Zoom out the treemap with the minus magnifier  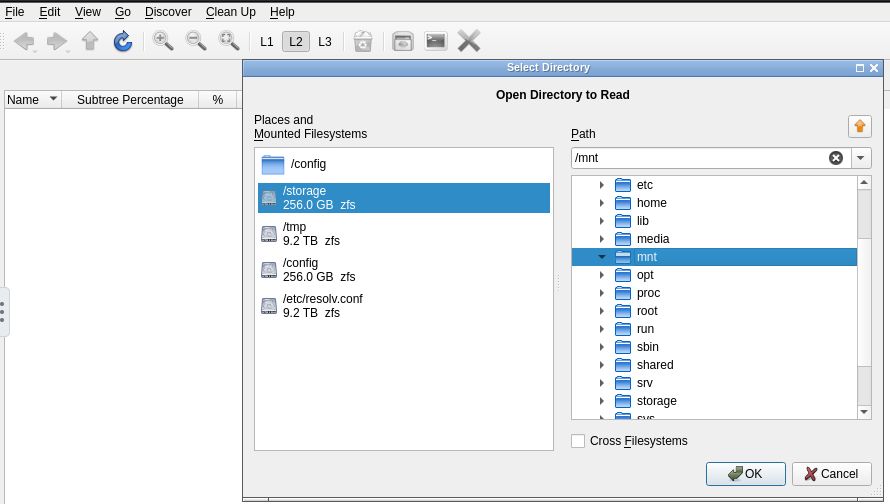pyautogui.click(x=196, y=41)
